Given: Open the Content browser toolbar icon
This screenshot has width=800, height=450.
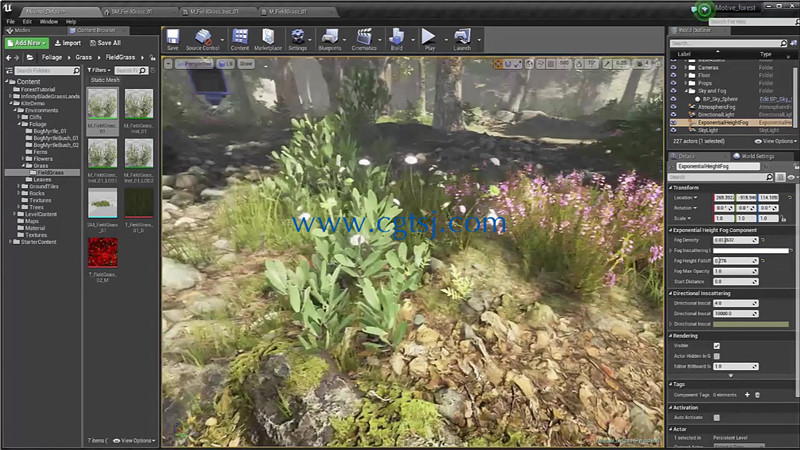Looking at the screenshot, I should pos(239,39).
